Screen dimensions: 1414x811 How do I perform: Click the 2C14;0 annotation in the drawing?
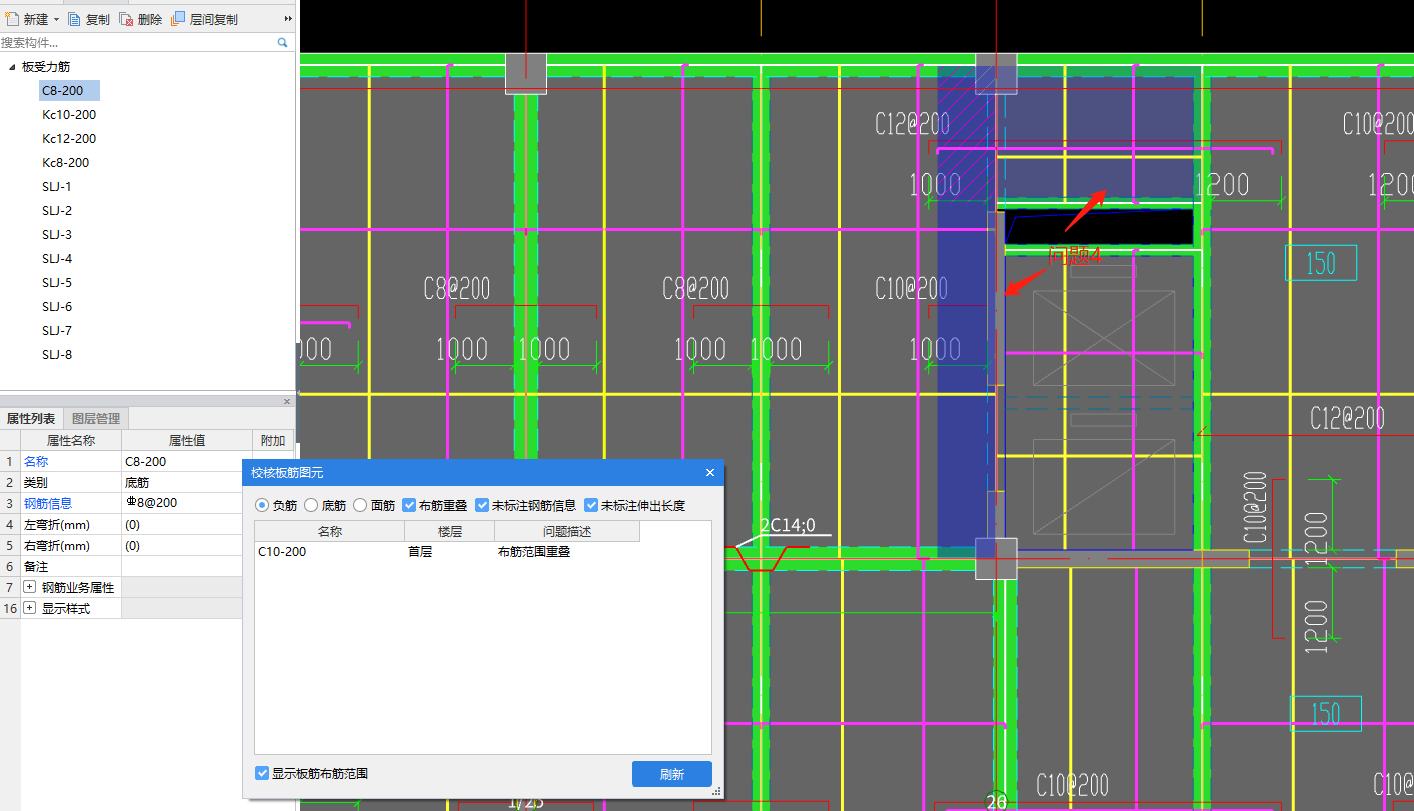[x=788, y=525]
